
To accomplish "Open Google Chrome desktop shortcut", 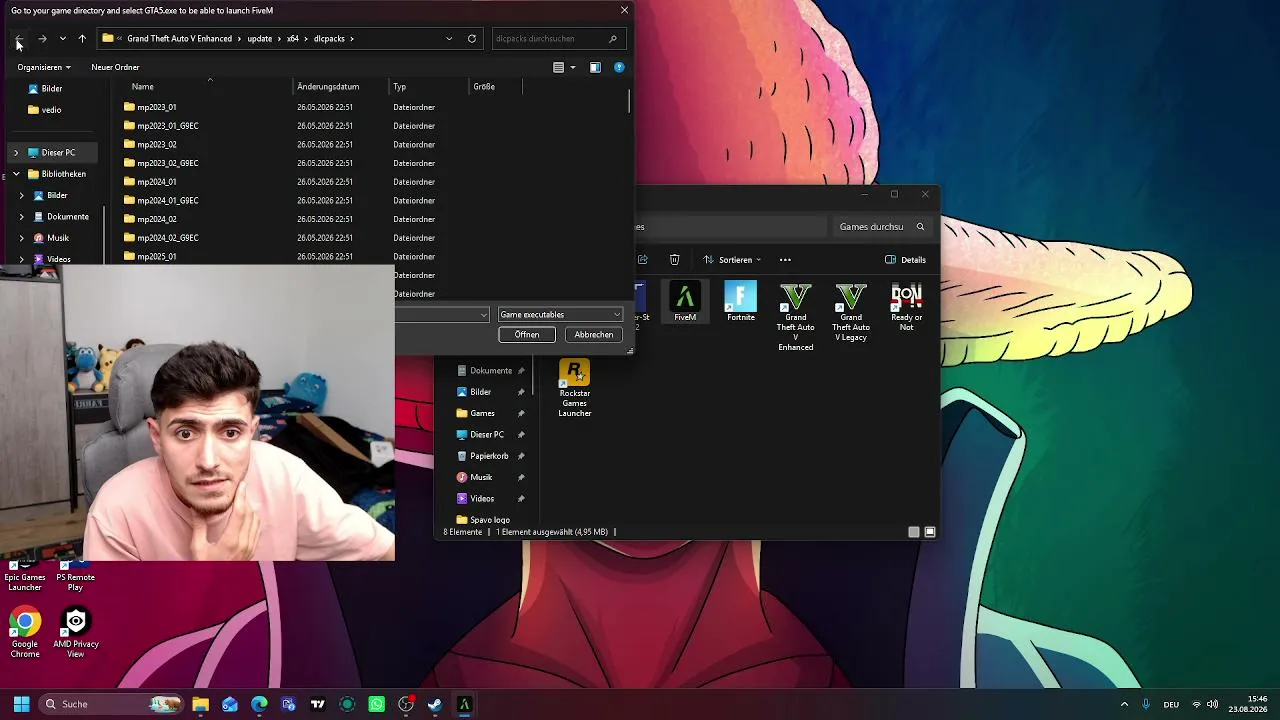I will pos(25,633).
